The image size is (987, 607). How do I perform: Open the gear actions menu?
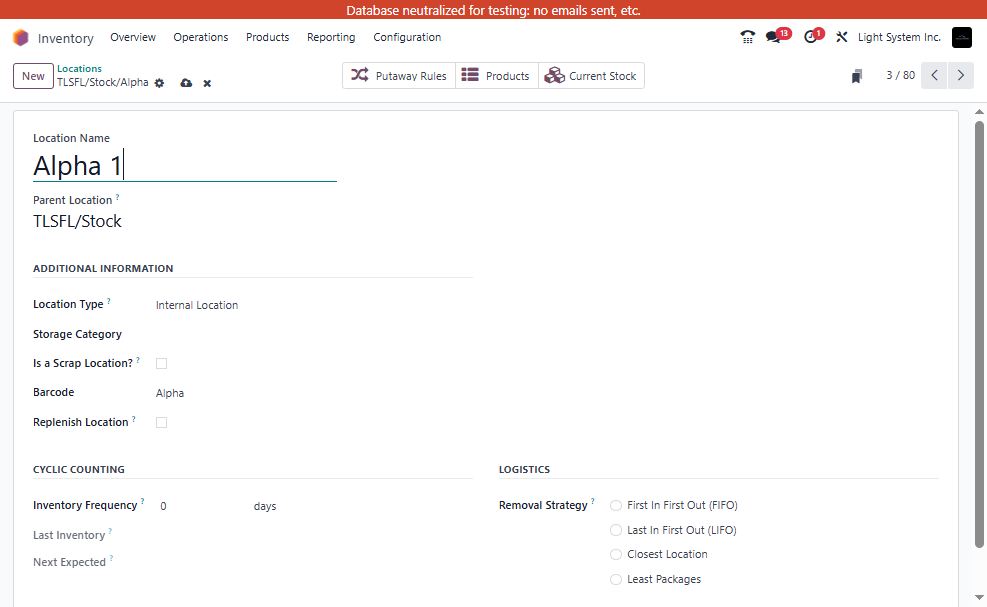point(159,83)
